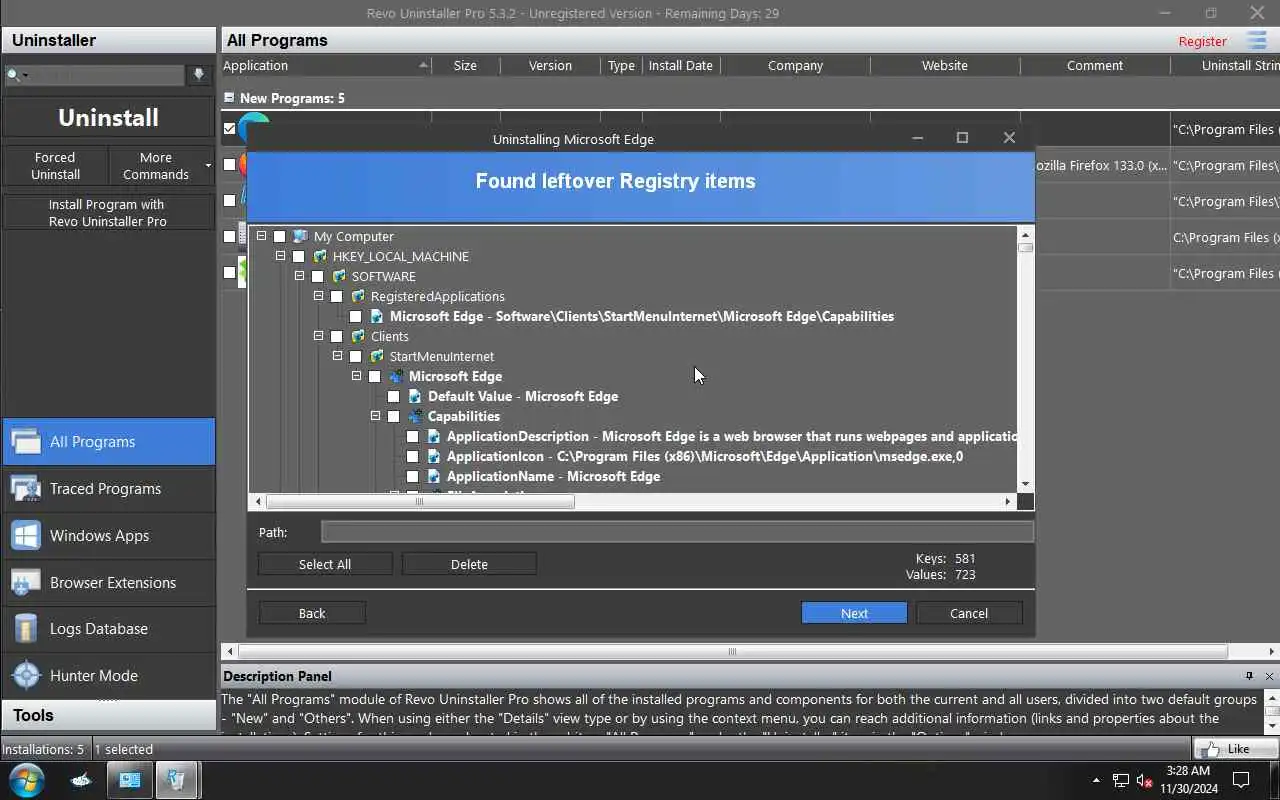The image size is (1280, 800).
Task: Click the ApplicationName value icon
Action: 433,477
